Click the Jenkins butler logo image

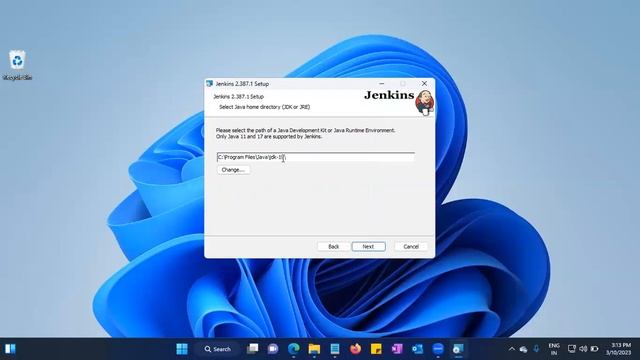(x=424, y=103)
